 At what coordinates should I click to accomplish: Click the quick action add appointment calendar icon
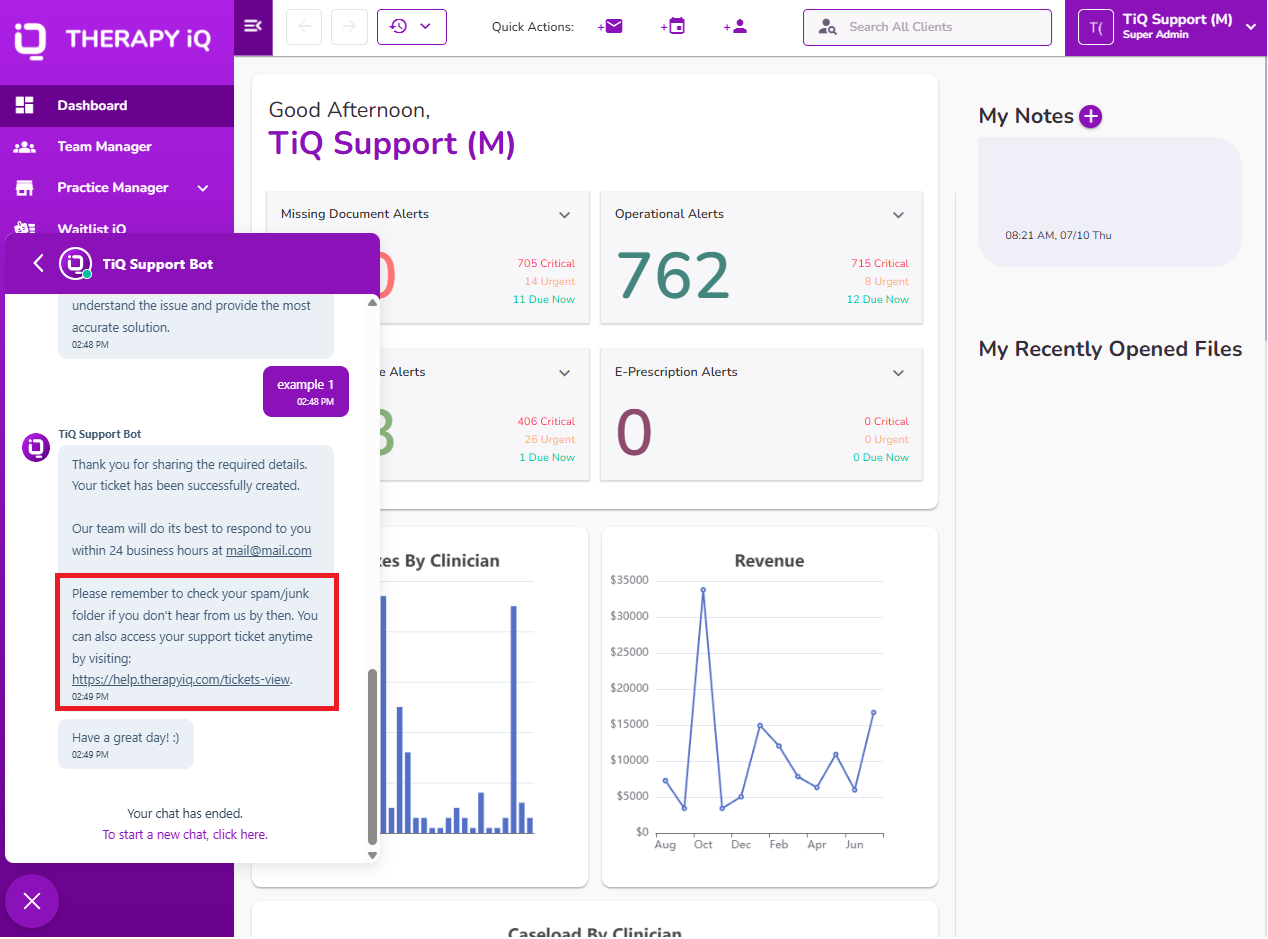pos(673,27)
